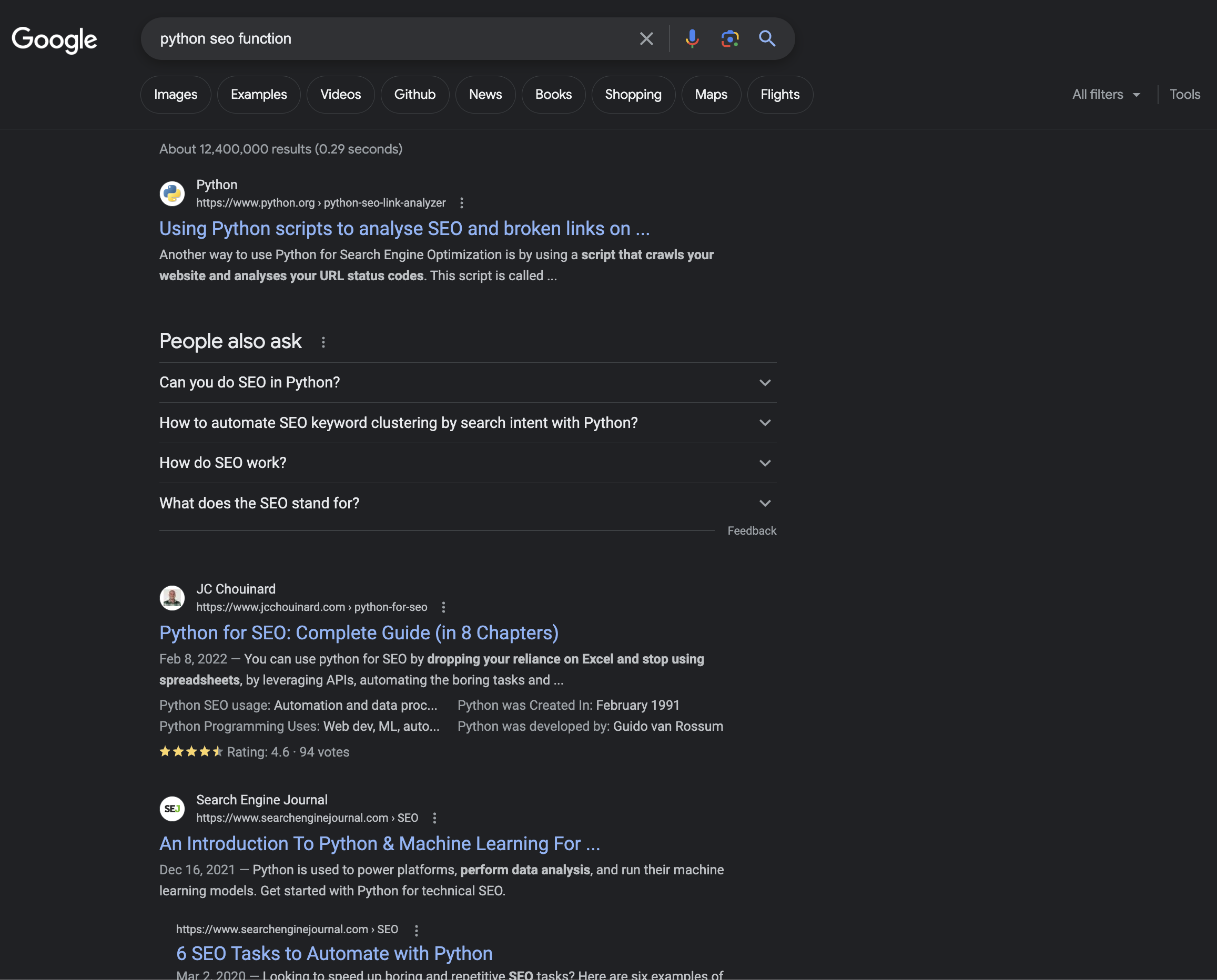Screen dimensions: 1217x980
Task: Select the Videos search tab
Action: pos(340,94)
